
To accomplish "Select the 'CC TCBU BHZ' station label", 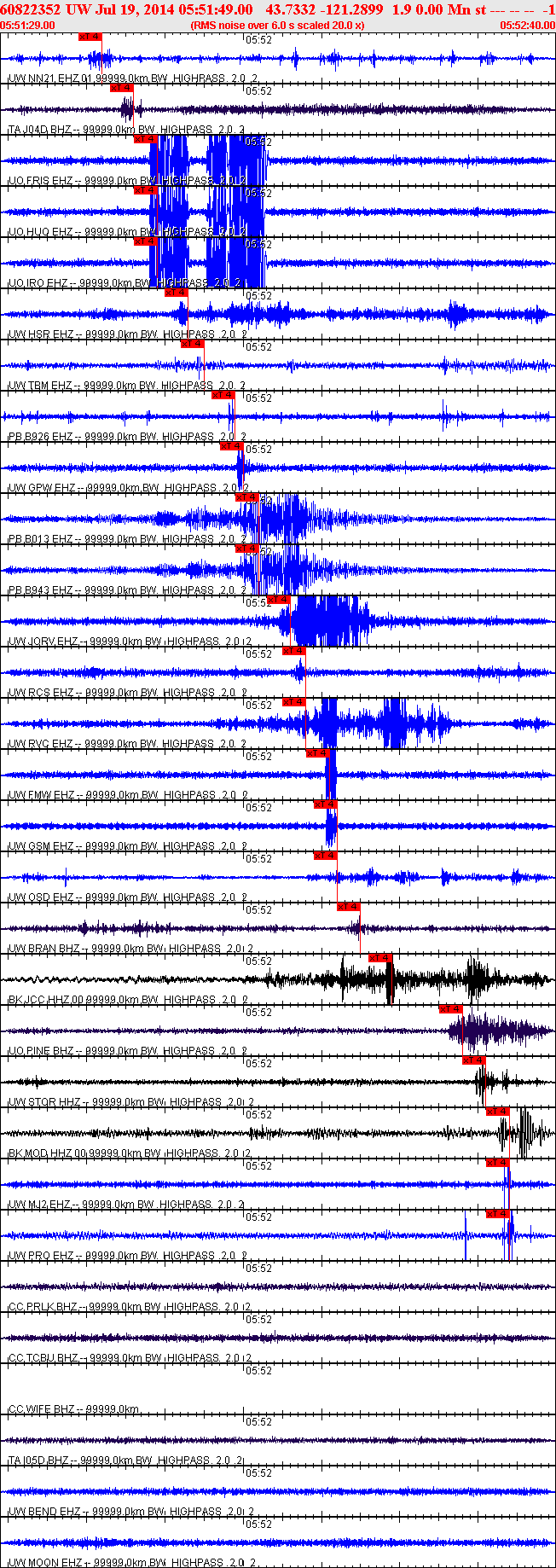I will tap(43, 1358).
